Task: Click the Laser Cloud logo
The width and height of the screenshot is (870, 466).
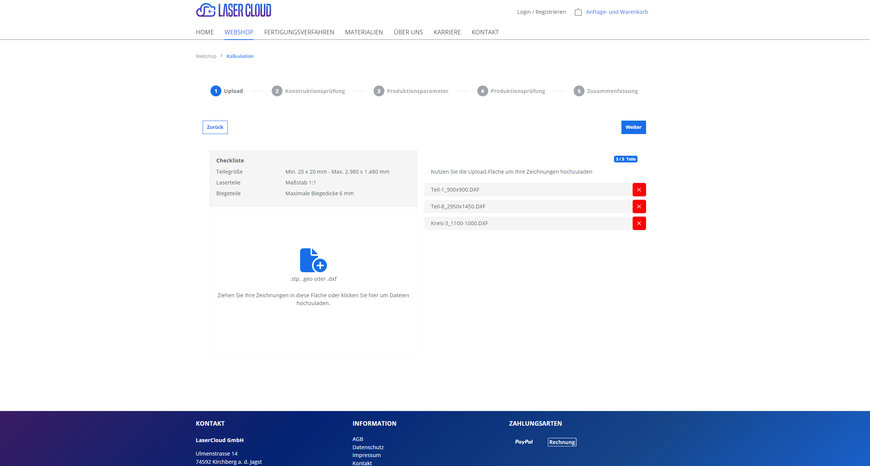Action: click(234, 10)
